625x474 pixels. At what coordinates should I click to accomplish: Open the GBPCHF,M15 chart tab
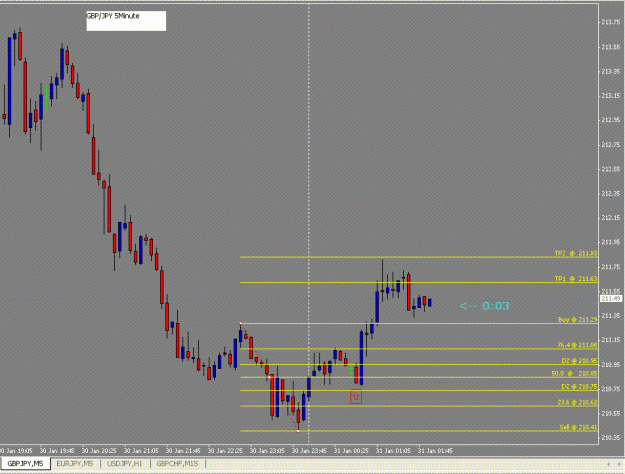tap(177, 464)
